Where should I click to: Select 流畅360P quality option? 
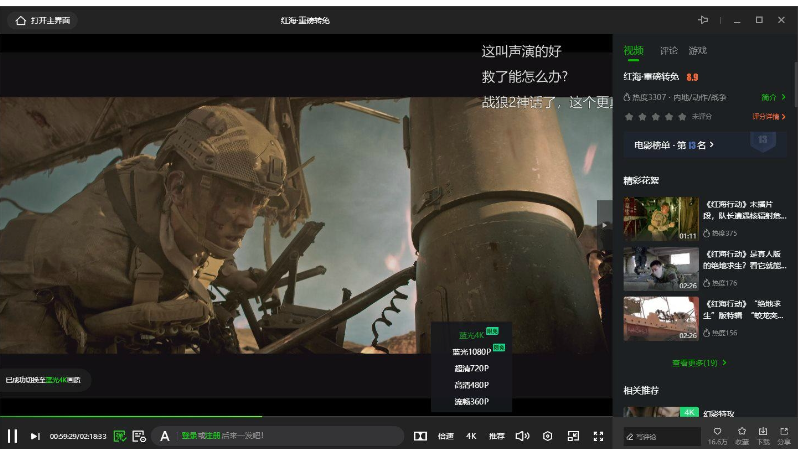471,401
